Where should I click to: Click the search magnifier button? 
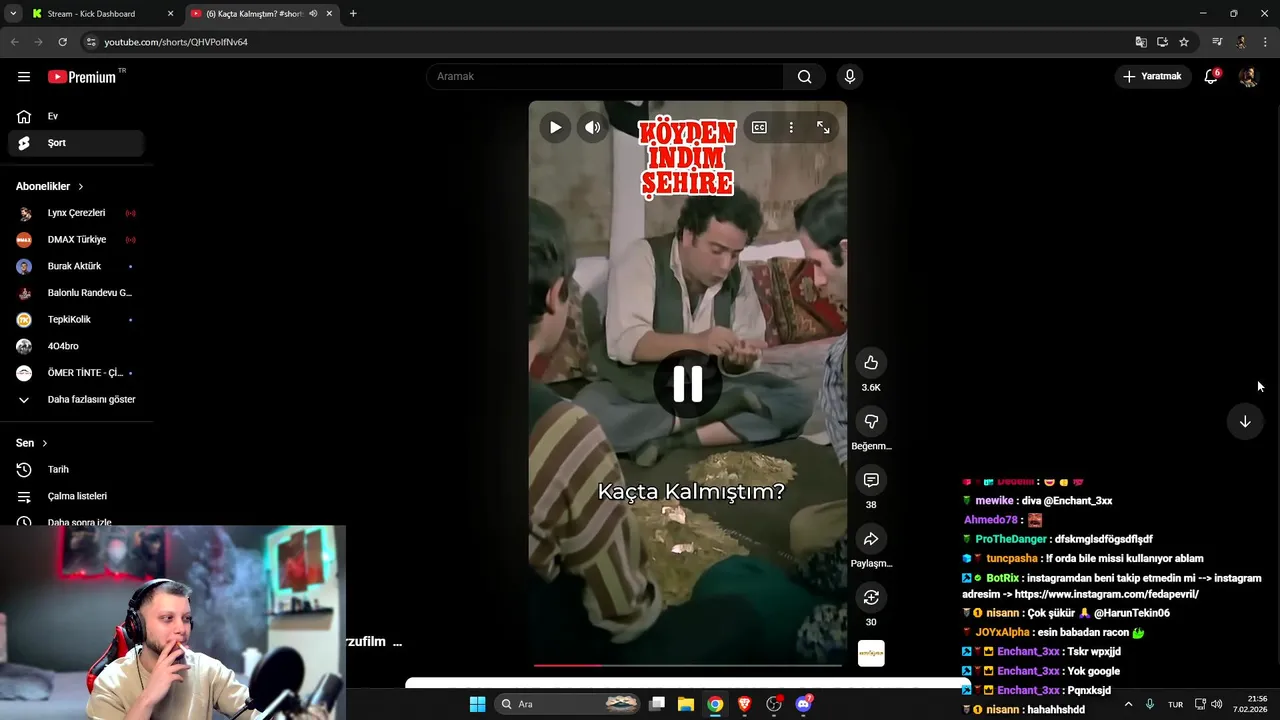804,77
